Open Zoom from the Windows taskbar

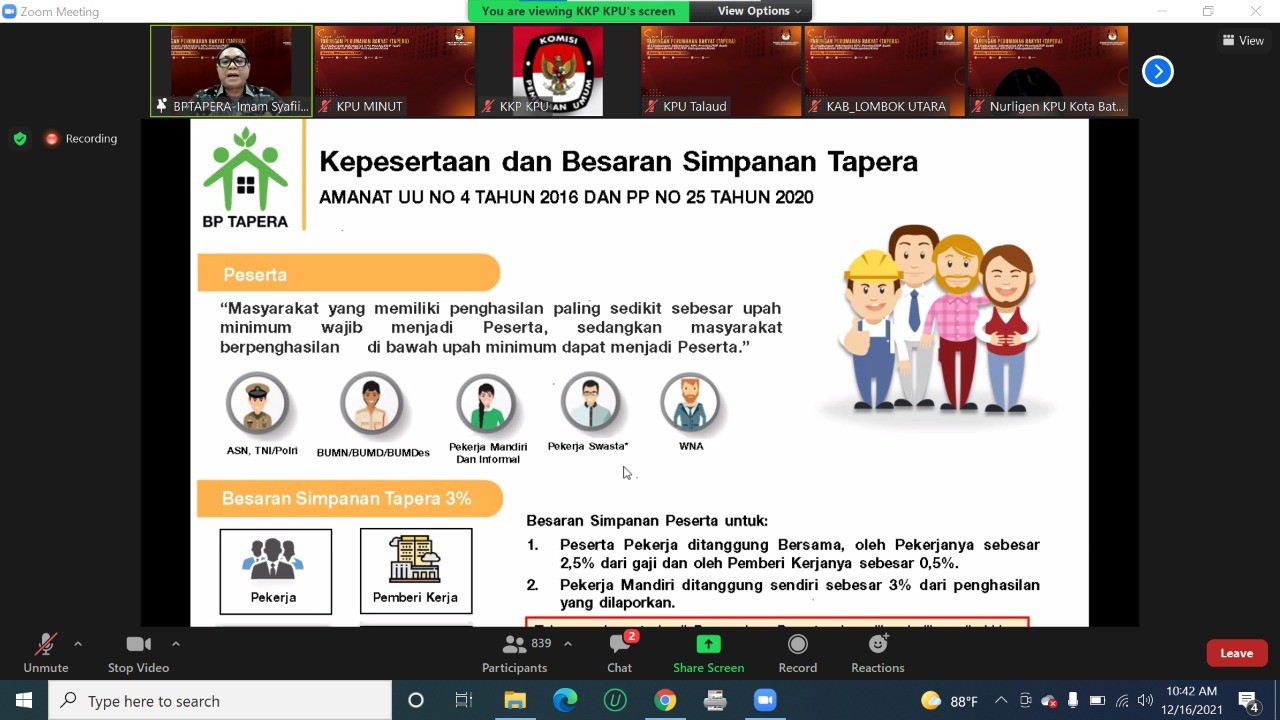point(765,700)
